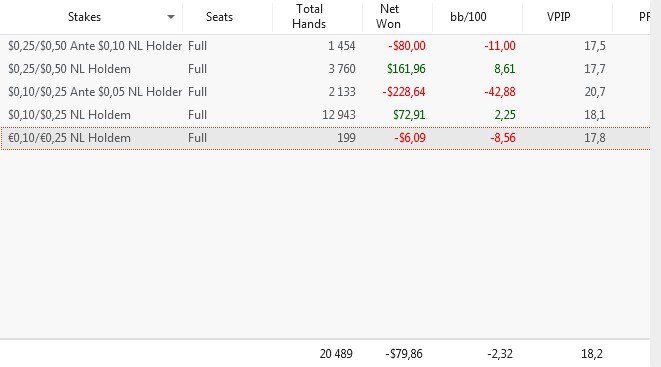Image resolution: width=661 pixels, height=367 pixels.
Task: Select the $0,25/$0,50 Ante $0,10 NL Holdem row
Action: pos(325,46)
